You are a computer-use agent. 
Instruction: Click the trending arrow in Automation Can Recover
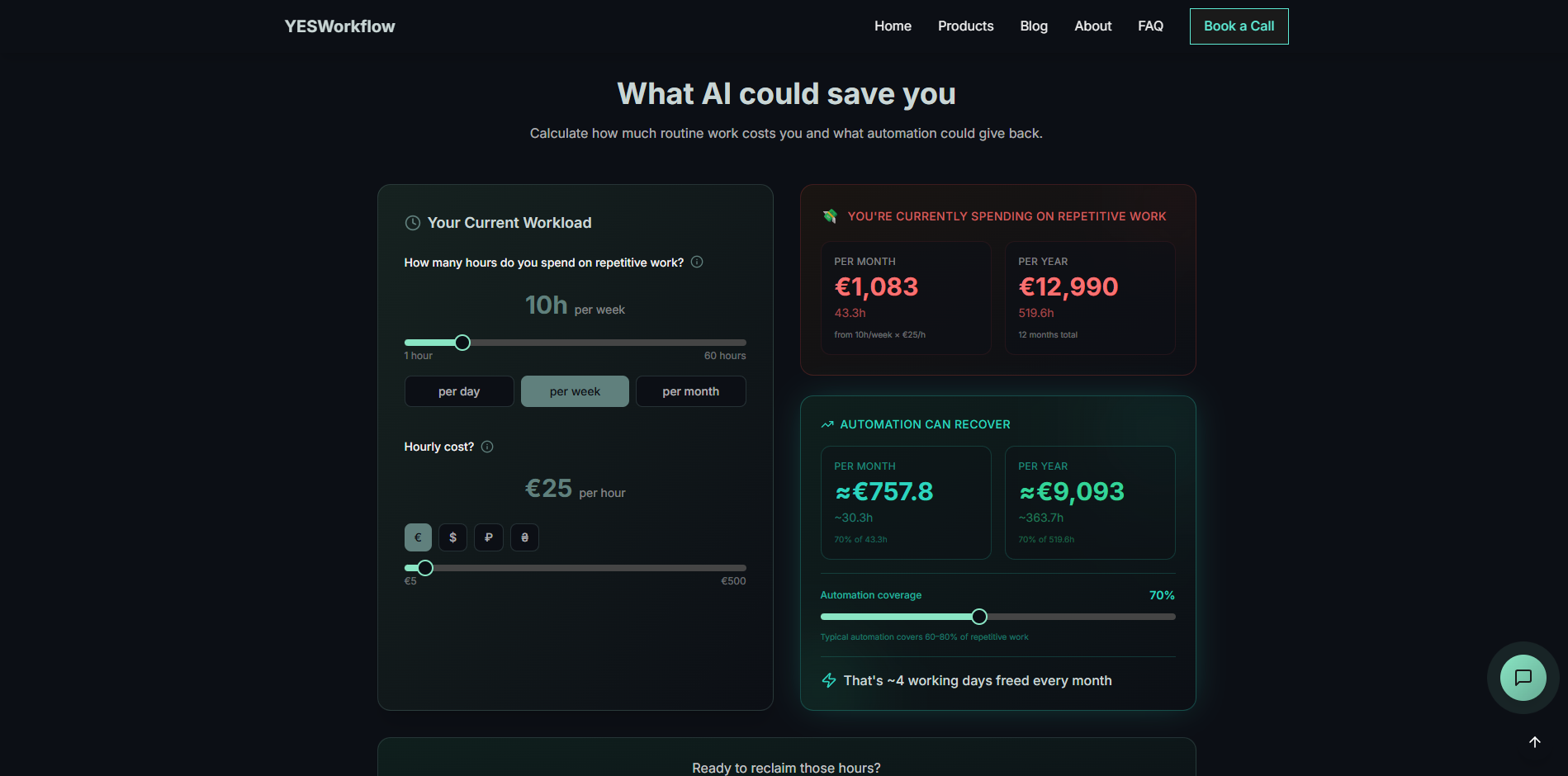[x=827, y=423]
